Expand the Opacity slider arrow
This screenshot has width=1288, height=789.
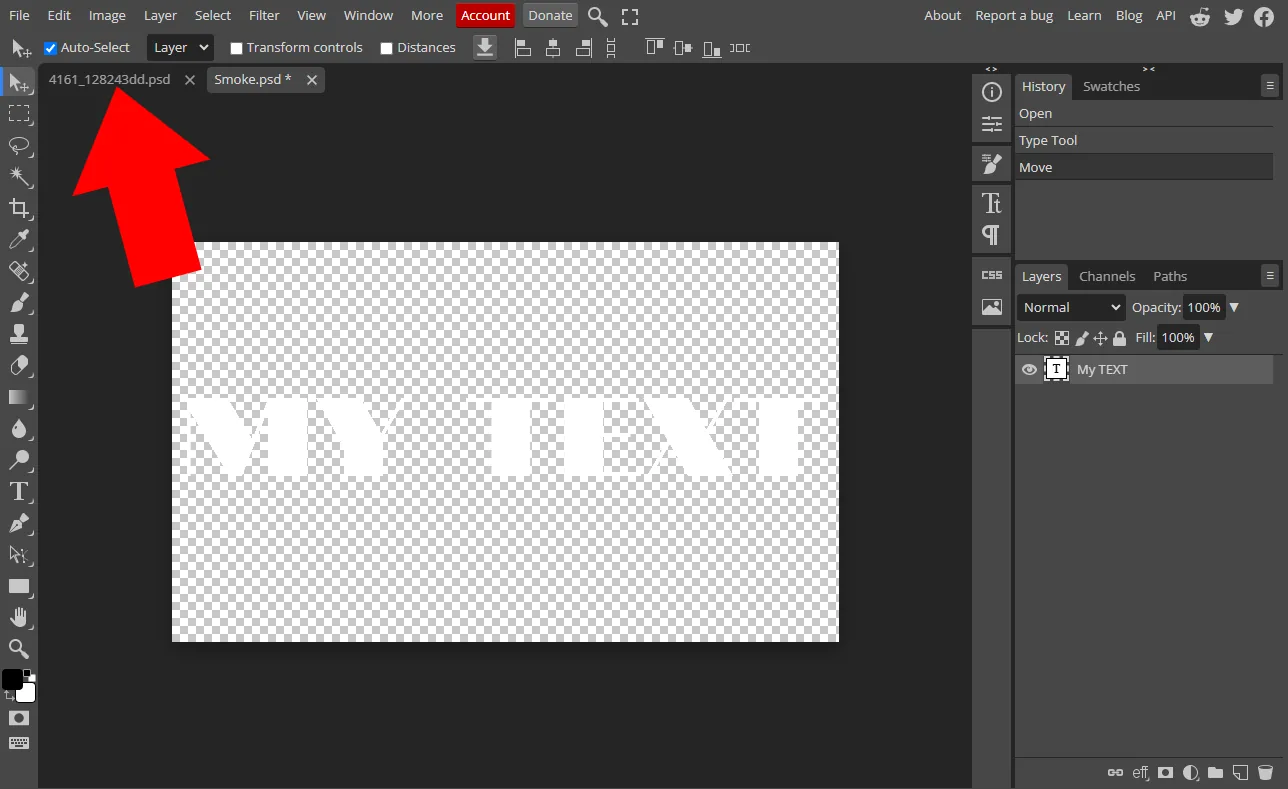(x=1234, y=308)
